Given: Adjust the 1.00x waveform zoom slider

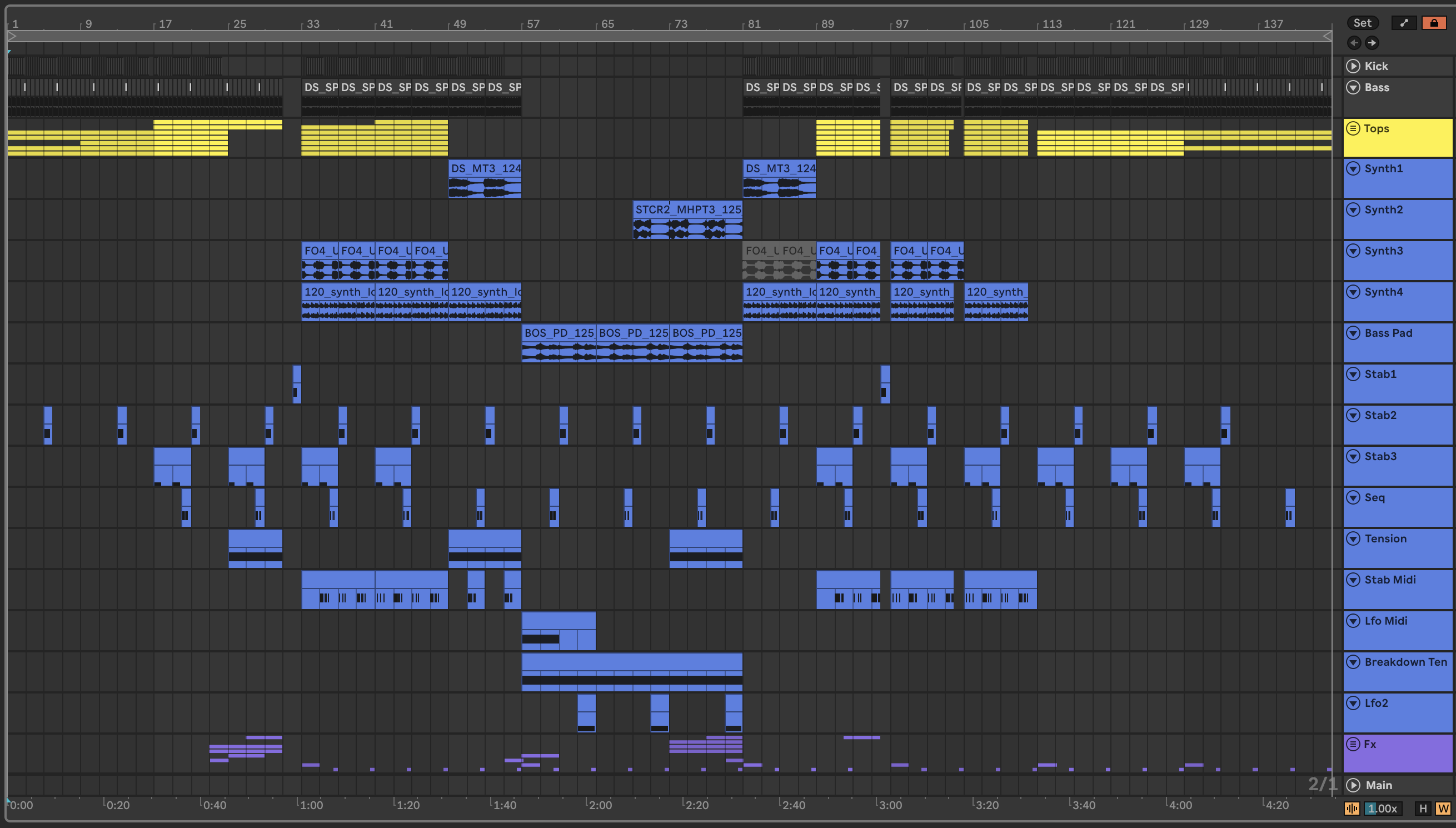Looking at the screenshot, I should (1383, 809).
